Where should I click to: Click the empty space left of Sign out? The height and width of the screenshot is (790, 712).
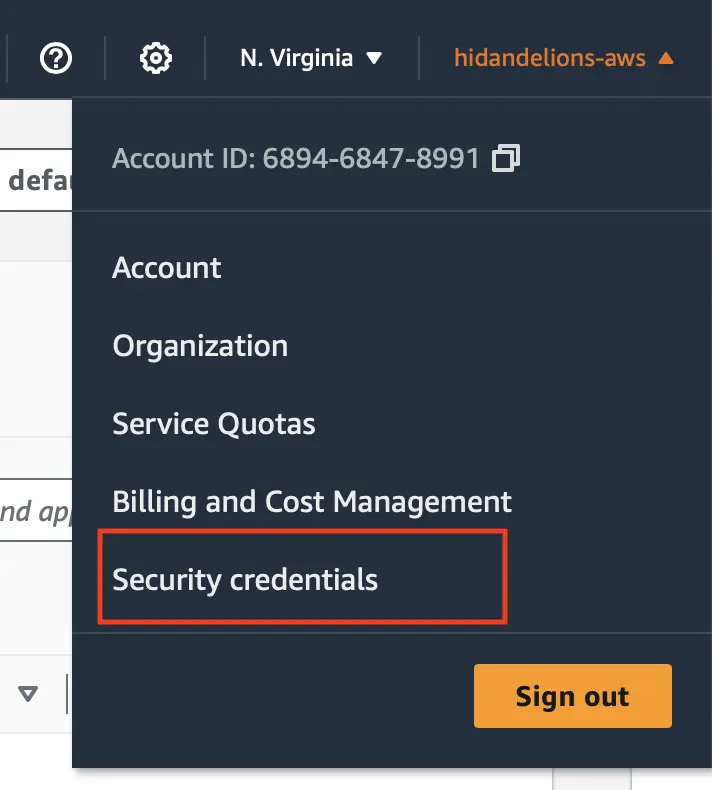pyautogui.click(x=272, y=698)
